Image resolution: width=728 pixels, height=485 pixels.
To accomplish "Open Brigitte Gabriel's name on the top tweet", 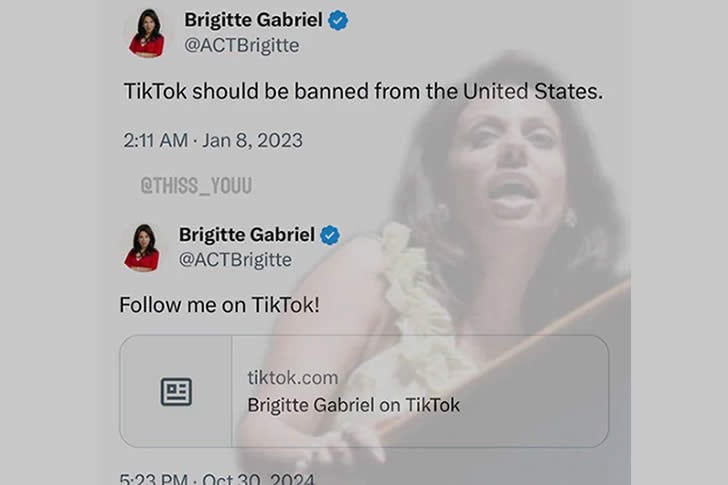I will pos(254,20).
